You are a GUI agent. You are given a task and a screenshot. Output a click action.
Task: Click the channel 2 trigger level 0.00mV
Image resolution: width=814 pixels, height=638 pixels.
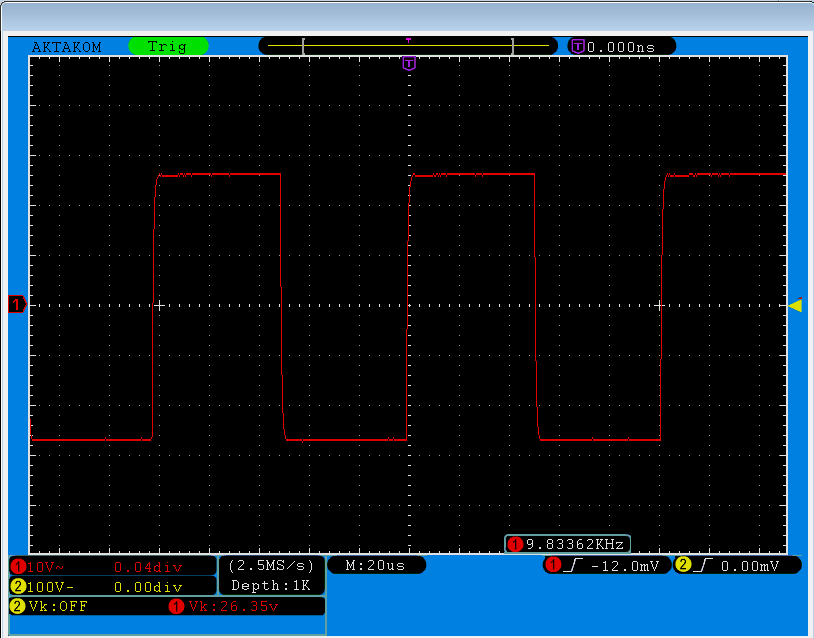(x=750, y=566)
